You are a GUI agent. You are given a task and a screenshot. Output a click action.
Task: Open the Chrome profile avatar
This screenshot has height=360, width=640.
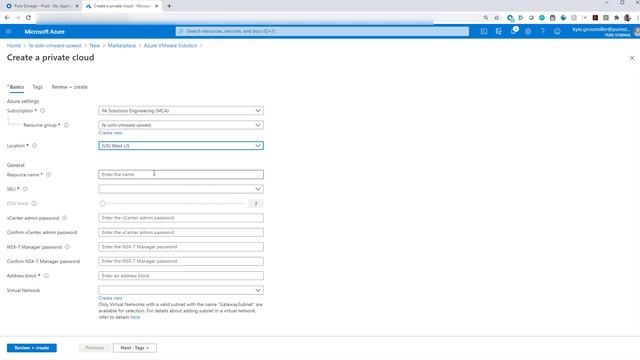click(627, 18)
